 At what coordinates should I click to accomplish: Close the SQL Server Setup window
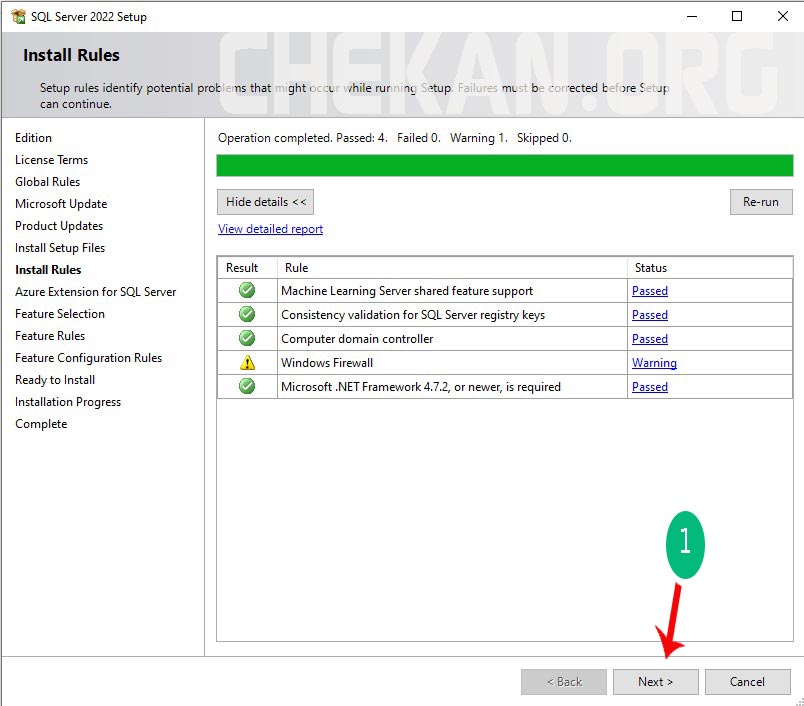[x=782, y=16]
